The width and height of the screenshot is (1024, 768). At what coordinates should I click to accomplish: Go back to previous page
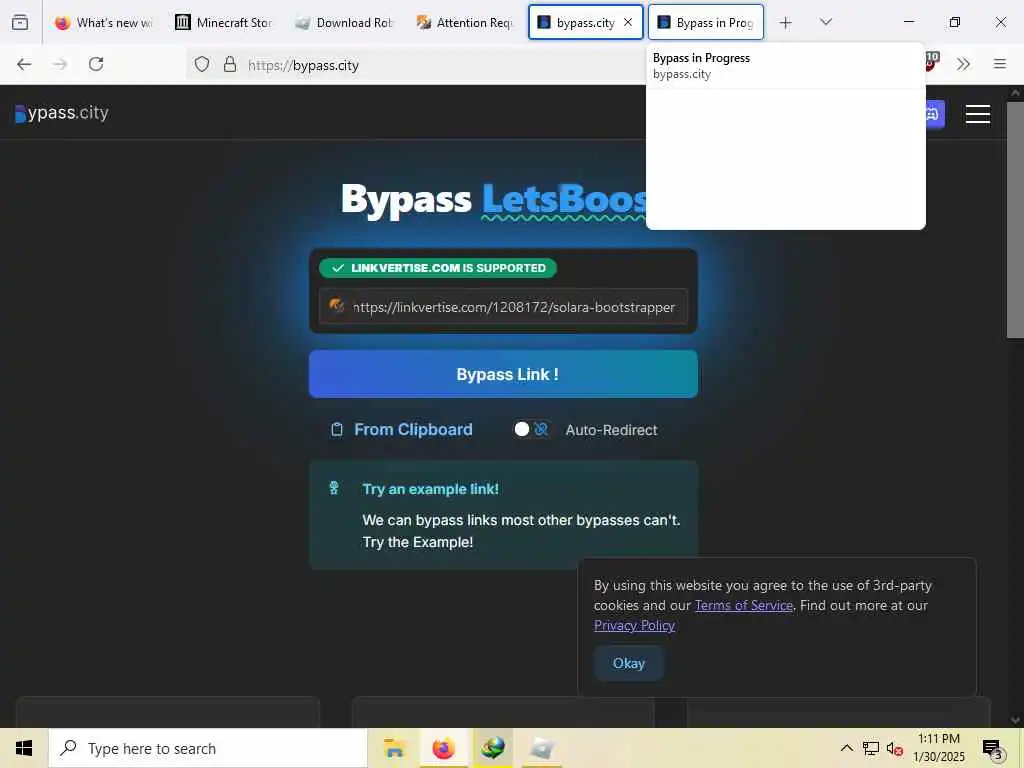tap(24, 64)
